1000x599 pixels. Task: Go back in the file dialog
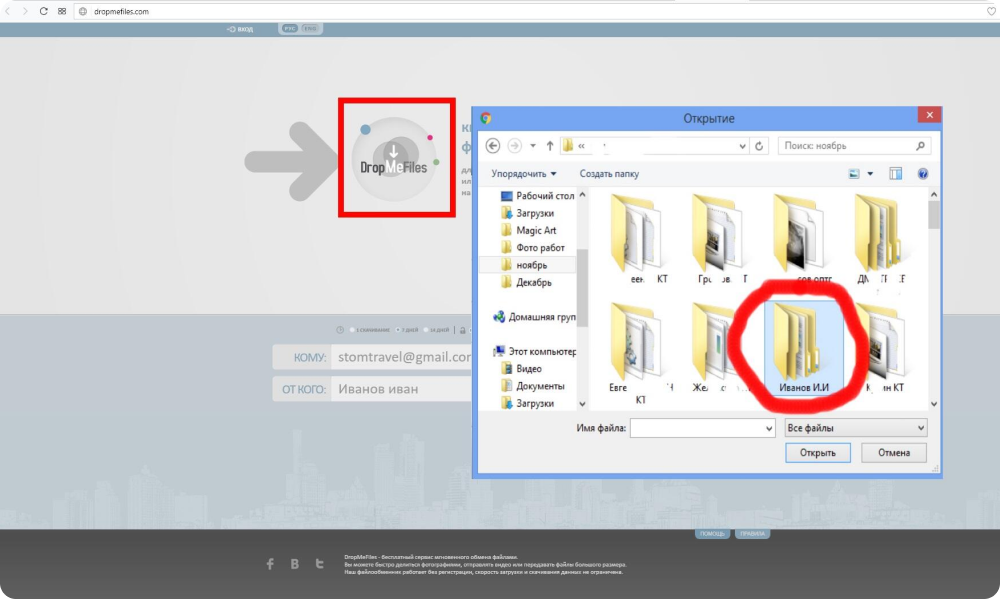[x=493, y=145]
